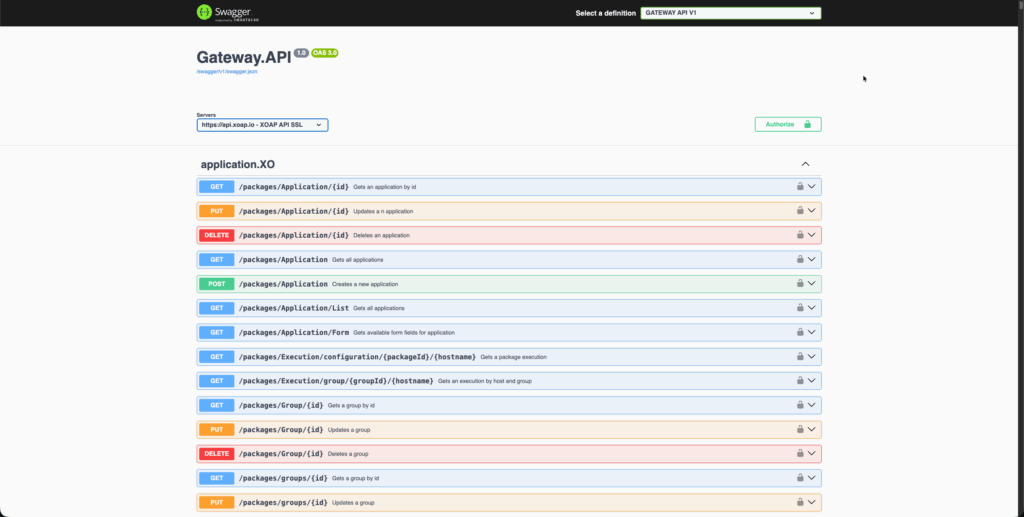This screenshot has height=517, width=1024.
Task: Collapse the application.XO section
Action: click(805, 164)
